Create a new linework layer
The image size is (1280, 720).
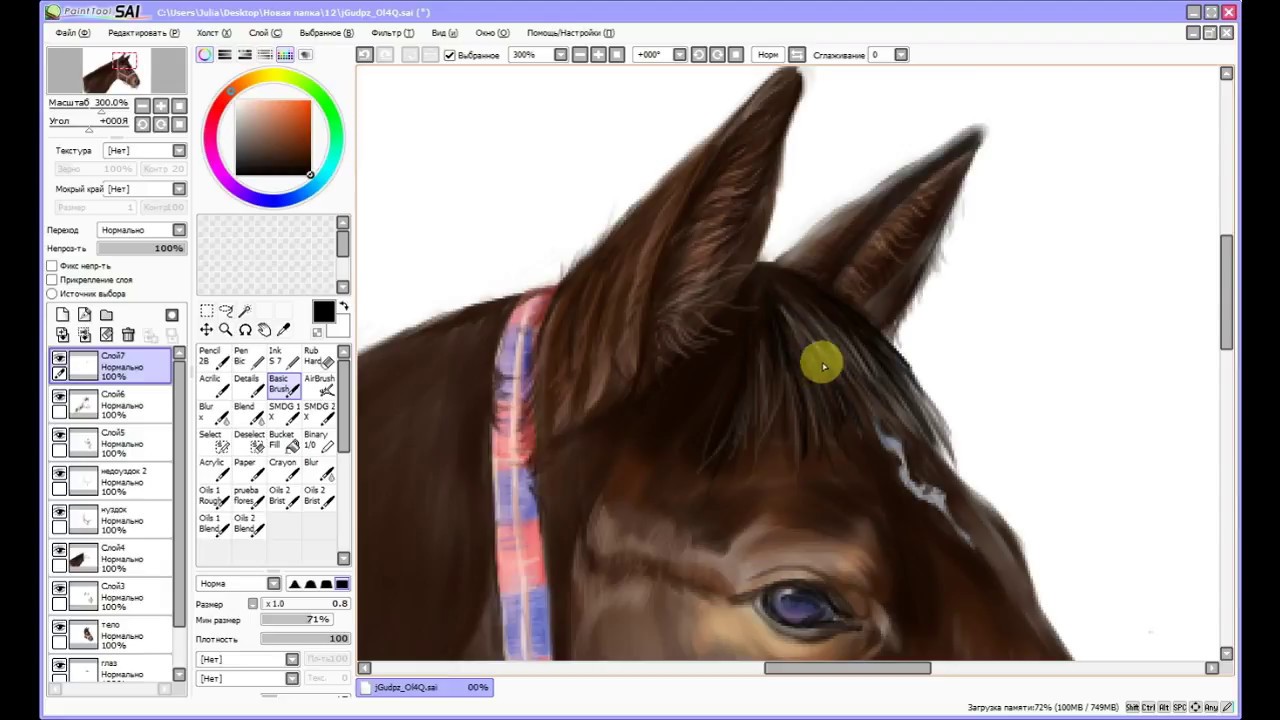[84, 315]
